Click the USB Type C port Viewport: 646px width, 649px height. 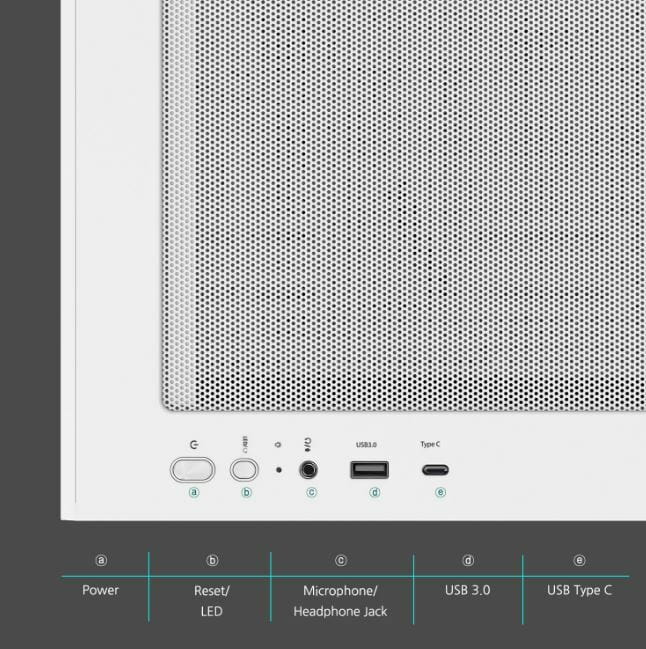click(x=434, y=469)
